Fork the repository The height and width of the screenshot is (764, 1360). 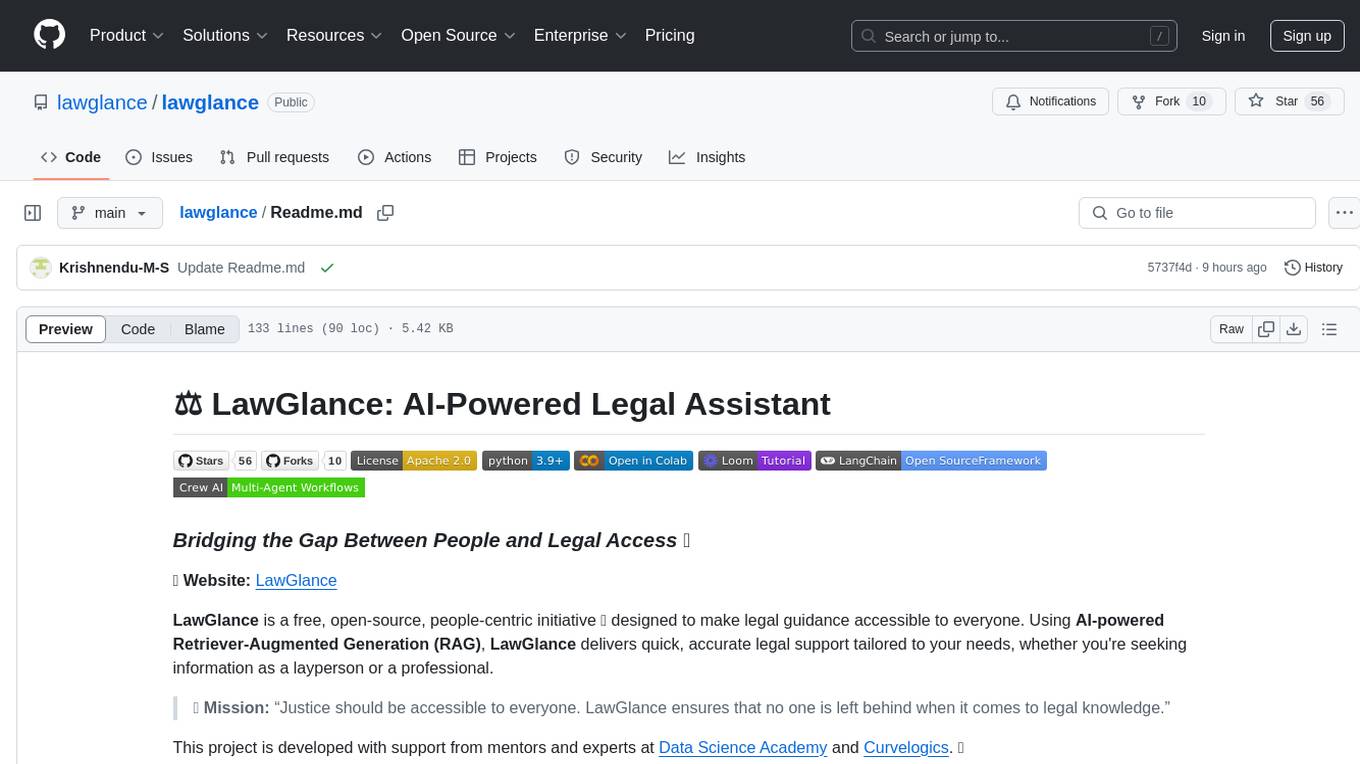coord(1171,102)
